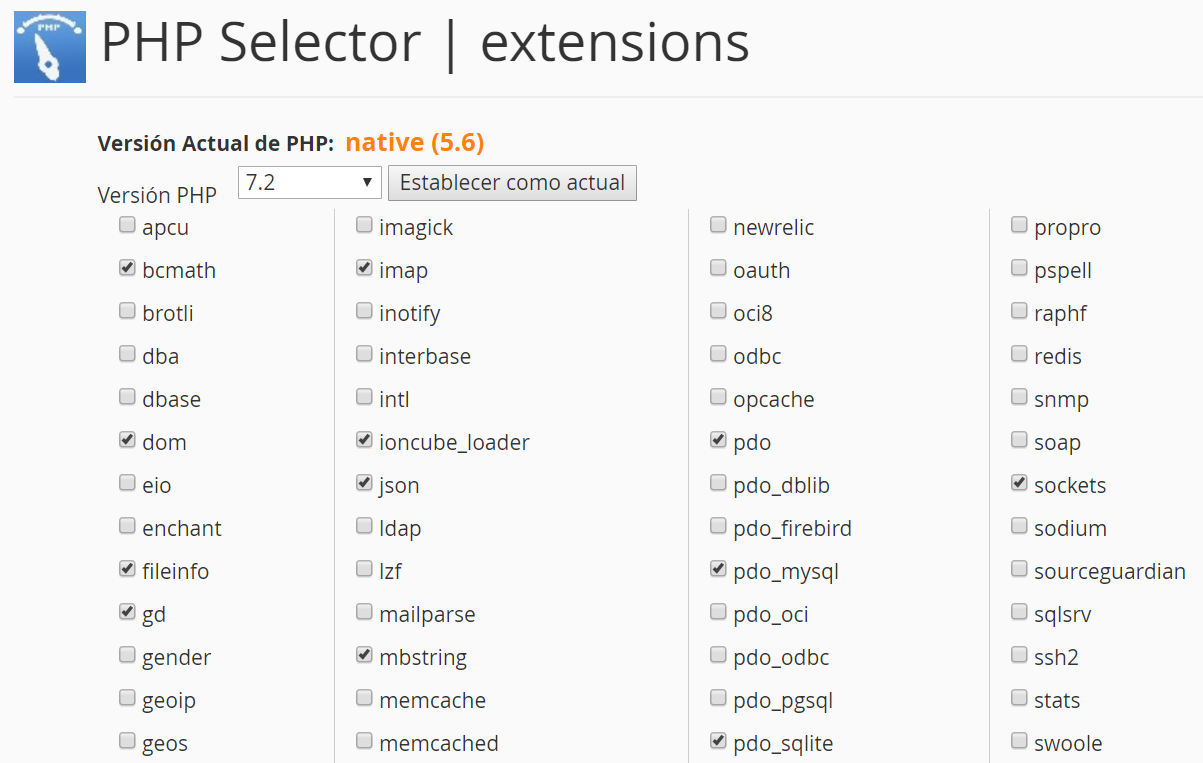
Task: Click the native (5.6) version text
Action: coord(415,143)
